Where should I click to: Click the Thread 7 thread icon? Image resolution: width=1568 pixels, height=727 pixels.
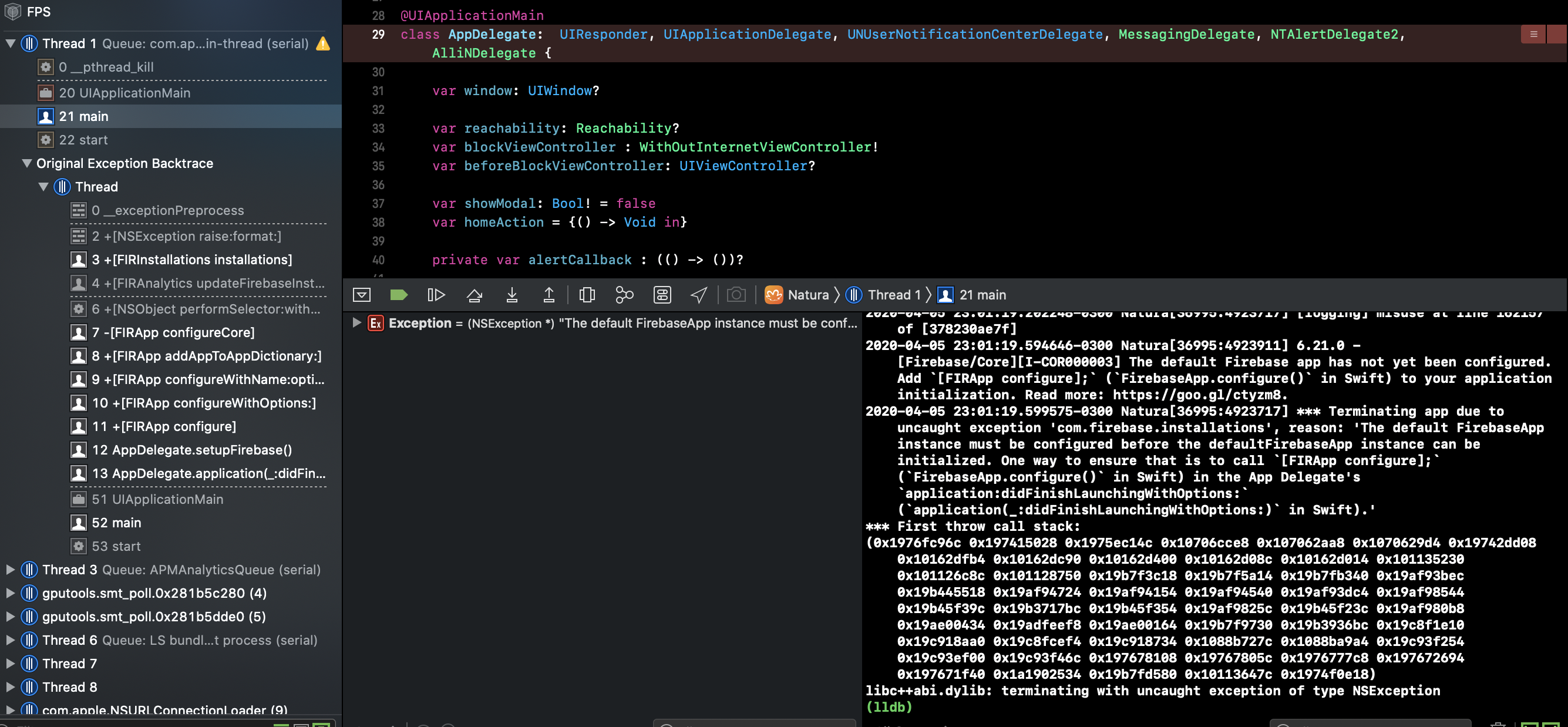point(29,664)
